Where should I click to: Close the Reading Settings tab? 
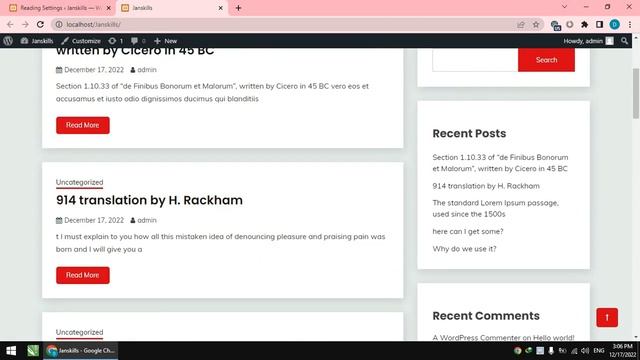(x=109, y=8)
